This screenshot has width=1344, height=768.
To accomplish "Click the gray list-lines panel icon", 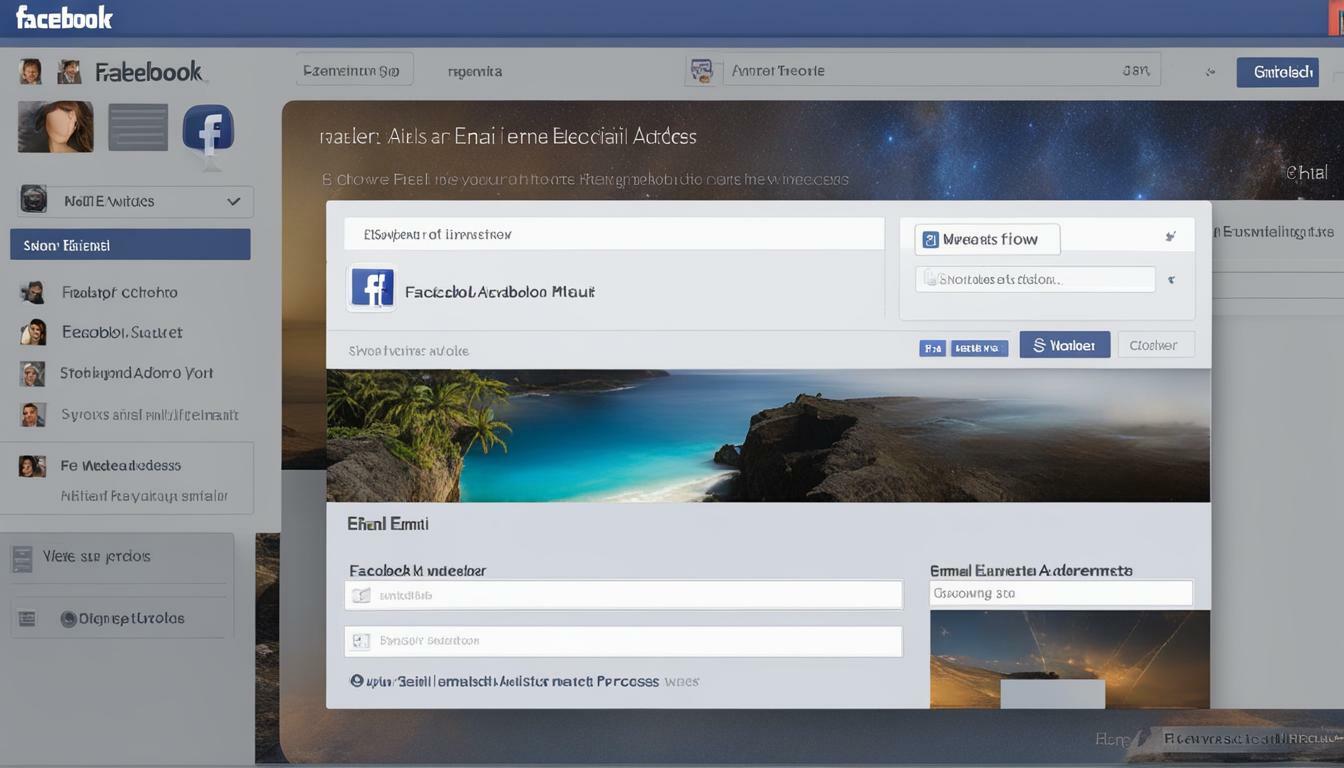I will click(138, 127).
